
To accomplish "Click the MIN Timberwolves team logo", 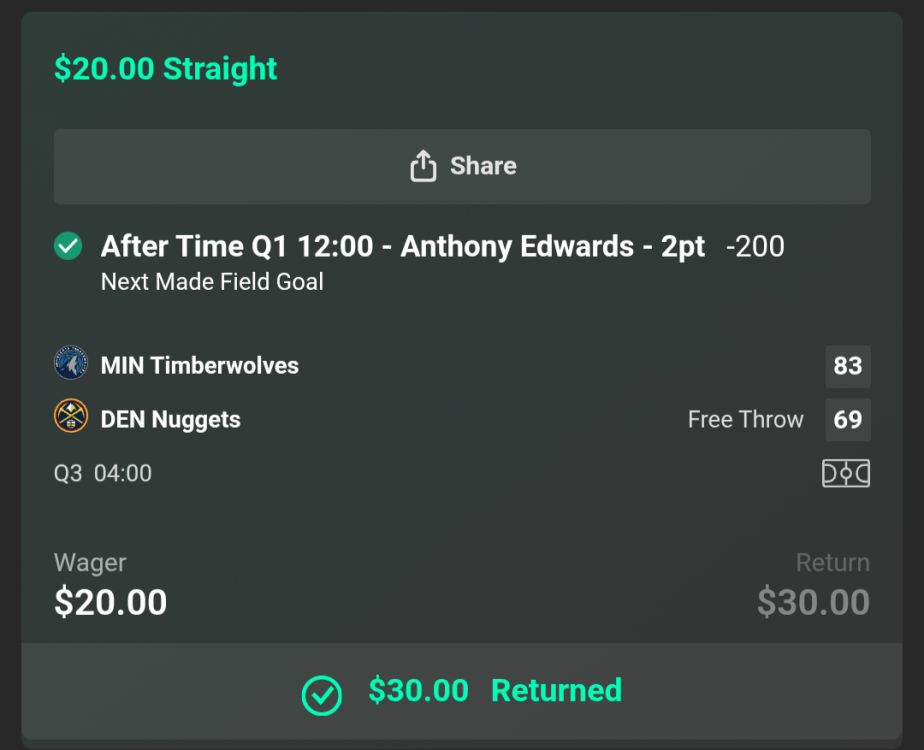I will [68, 365].
